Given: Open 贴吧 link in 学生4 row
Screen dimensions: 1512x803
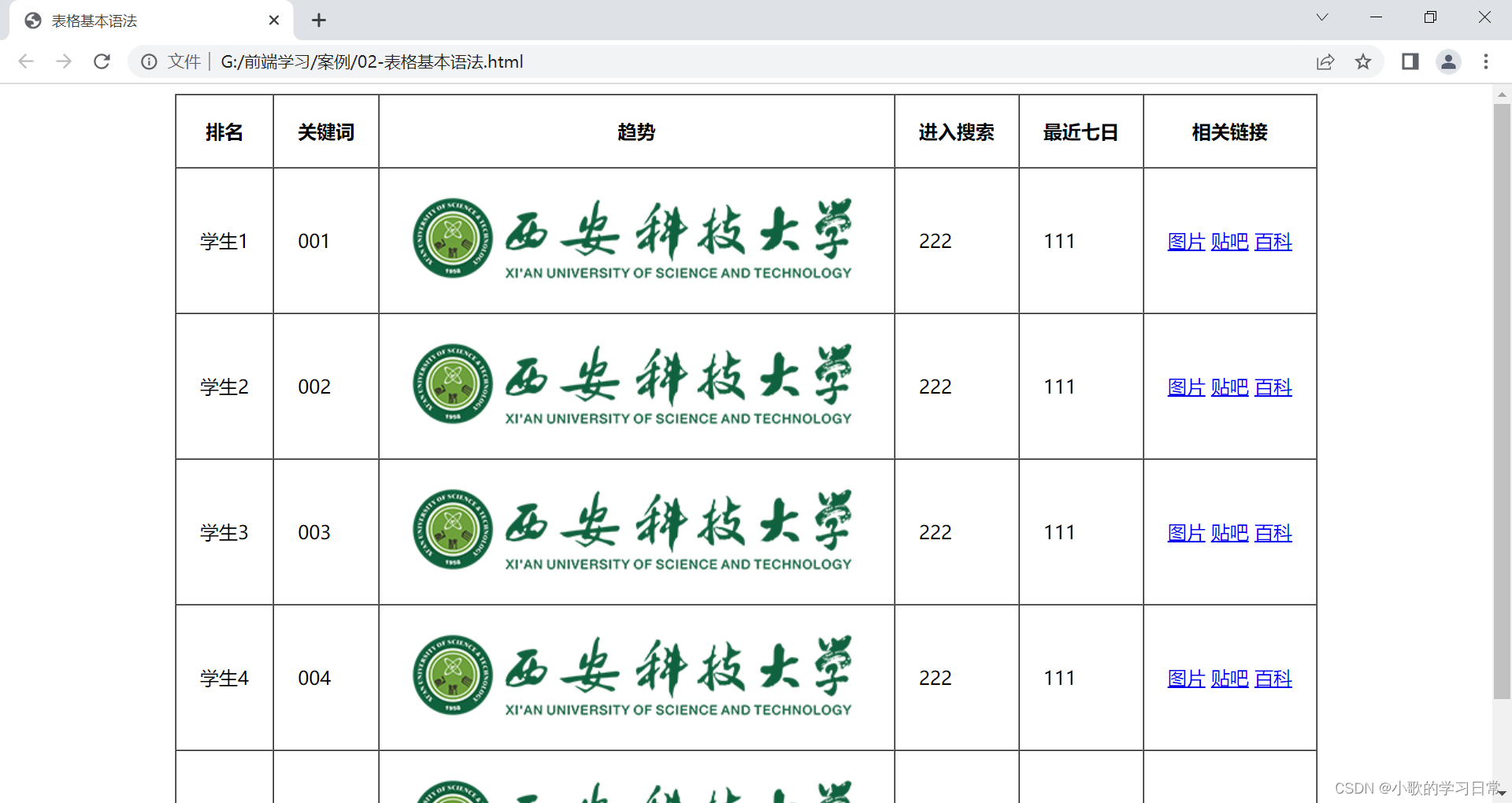Looking at the screenshot, I should (x=1229, y=679).
